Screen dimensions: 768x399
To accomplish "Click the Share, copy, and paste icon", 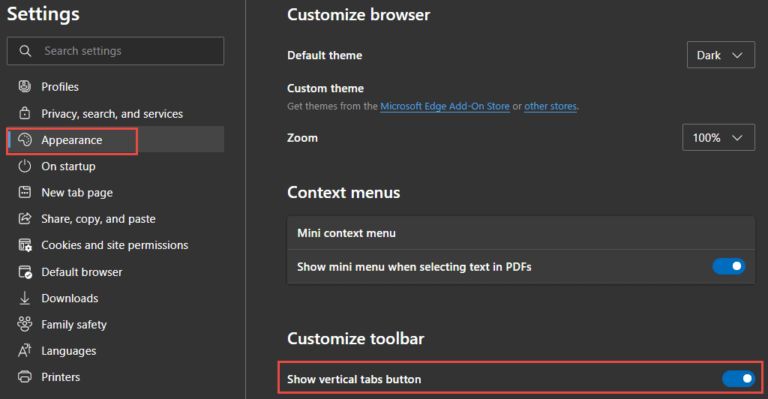I will click(24, 219).
